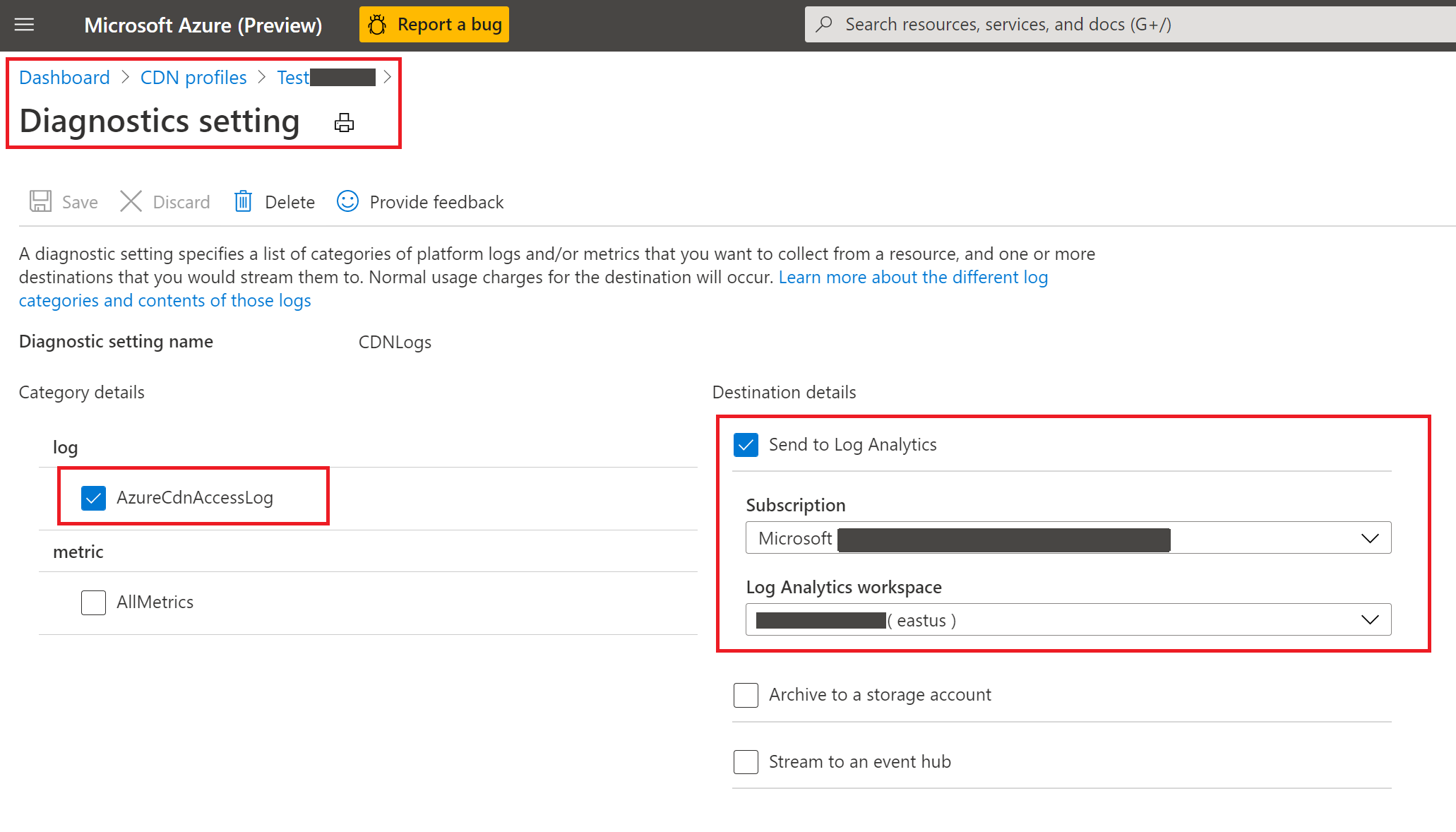Click the Diagnostic setting name label
The height and width of the screenshot is (832, 1456).
[x=116, y=341]
